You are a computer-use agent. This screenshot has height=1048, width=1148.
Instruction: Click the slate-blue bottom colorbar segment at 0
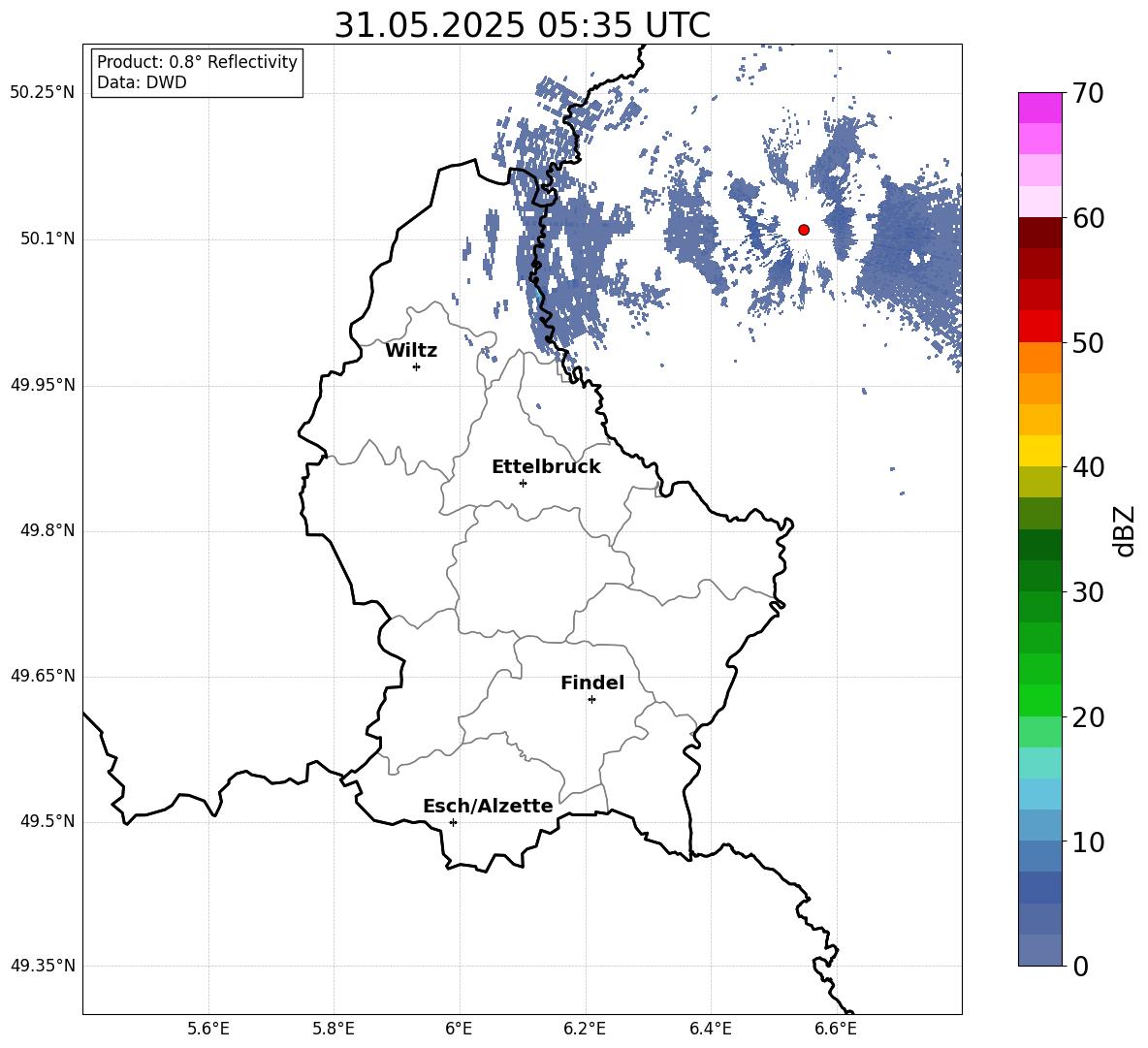(1040, 950)
